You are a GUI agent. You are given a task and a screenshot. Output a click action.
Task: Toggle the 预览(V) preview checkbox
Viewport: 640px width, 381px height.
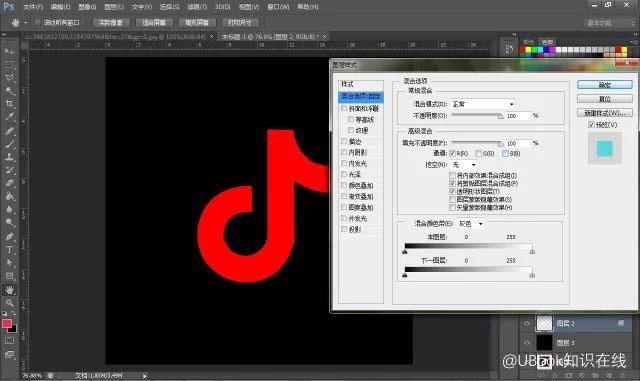(591, 125)
